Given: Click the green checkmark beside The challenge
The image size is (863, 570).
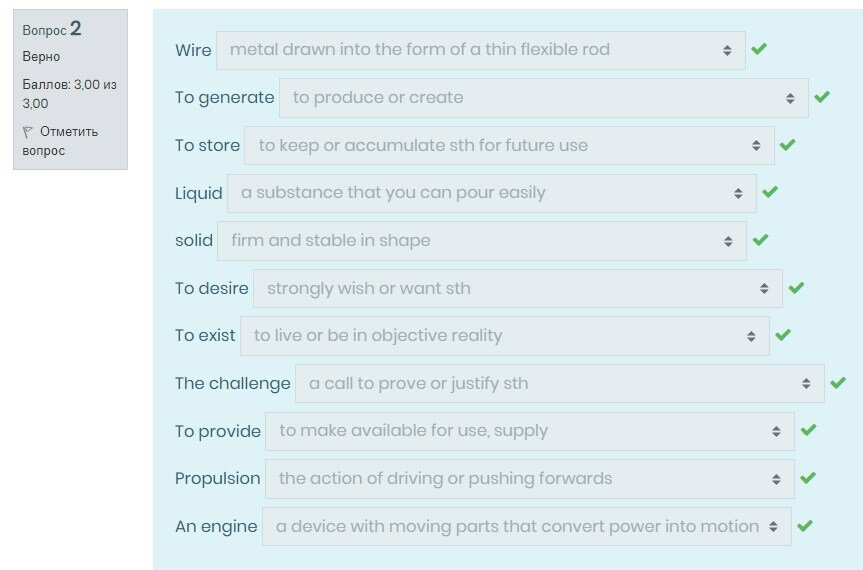Looking at the screenshot, I should pos(838,383).
